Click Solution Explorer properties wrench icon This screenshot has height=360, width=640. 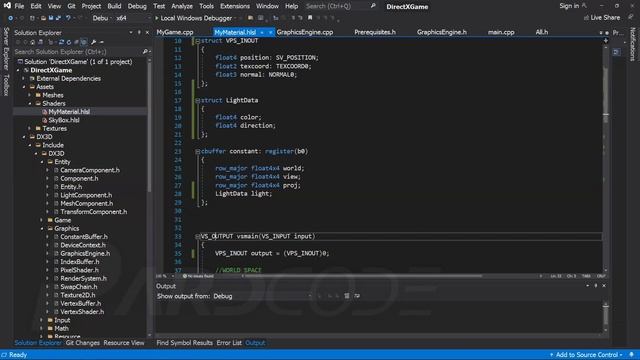click(93, 42)
